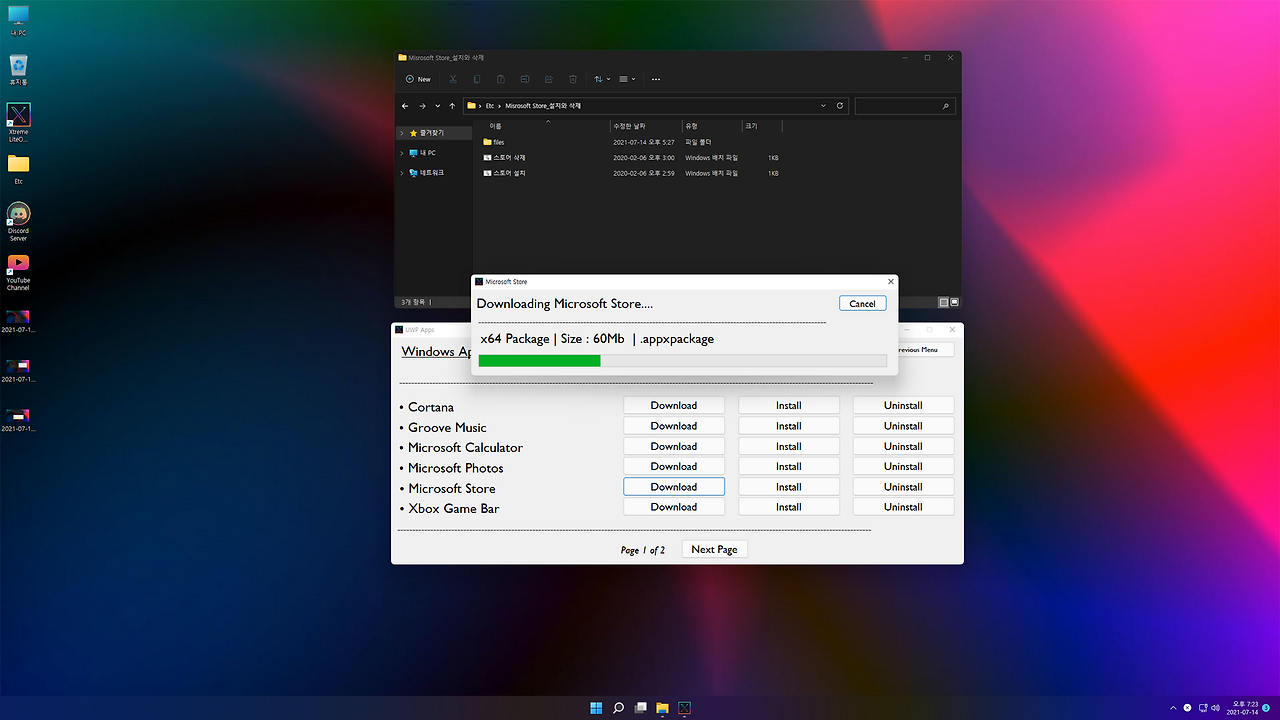This screenshot has width=1280, height=720.
Task: Cancel the Microsoft Store download
Action: (862, 303)
